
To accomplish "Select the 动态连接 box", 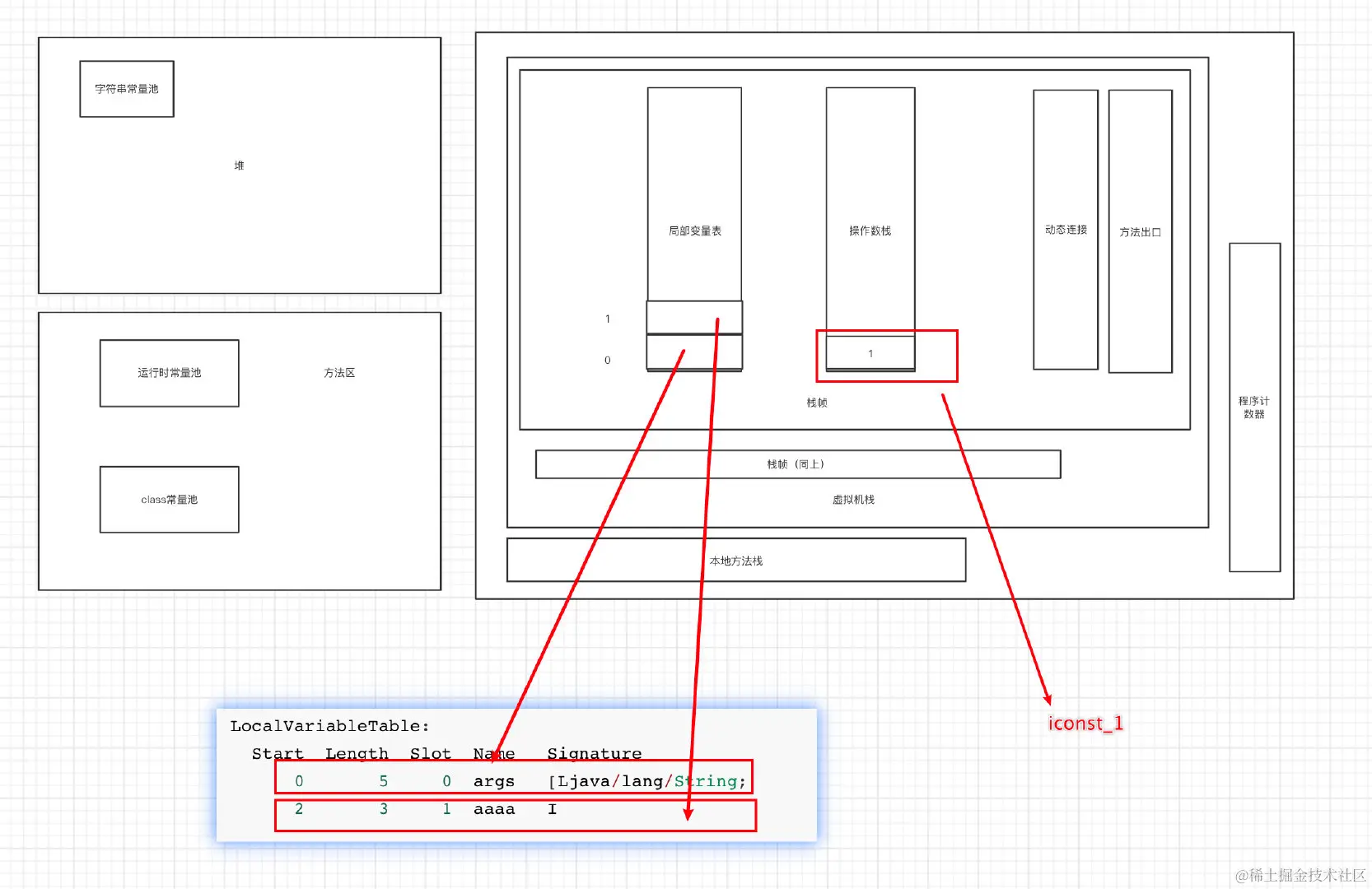I will pyautogui.click(x=1066, y=230).
